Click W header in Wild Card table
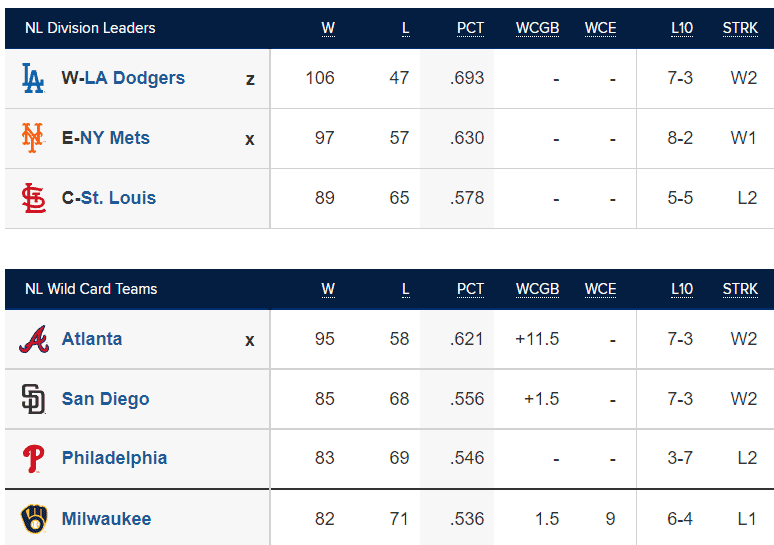 coord(328,289)
